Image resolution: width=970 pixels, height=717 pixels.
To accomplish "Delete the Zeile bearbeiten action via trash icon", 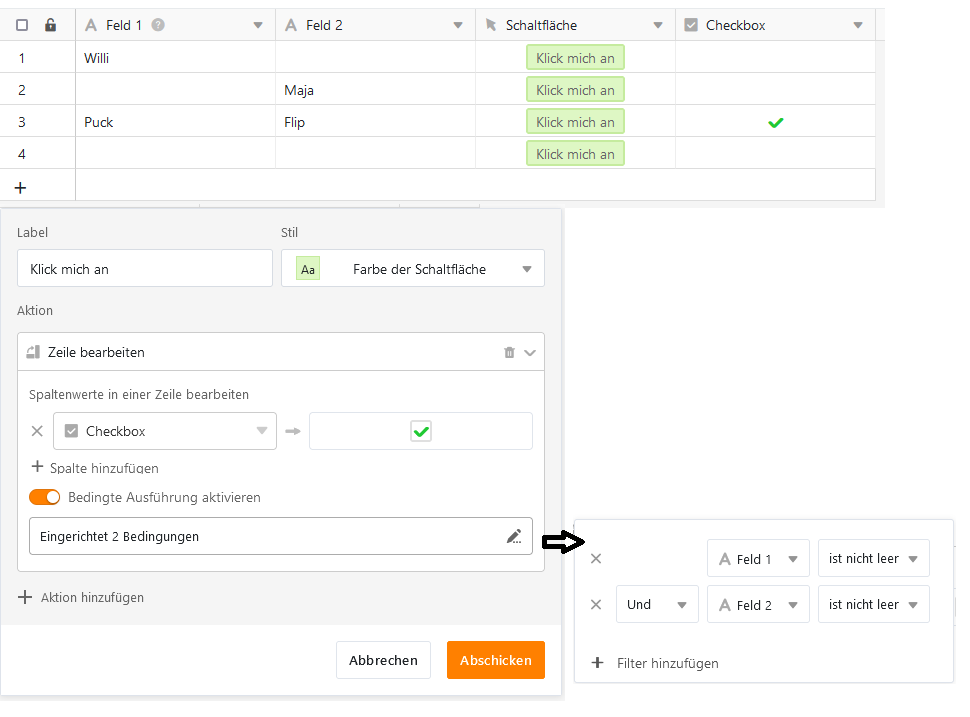I will tap(509, 352).
